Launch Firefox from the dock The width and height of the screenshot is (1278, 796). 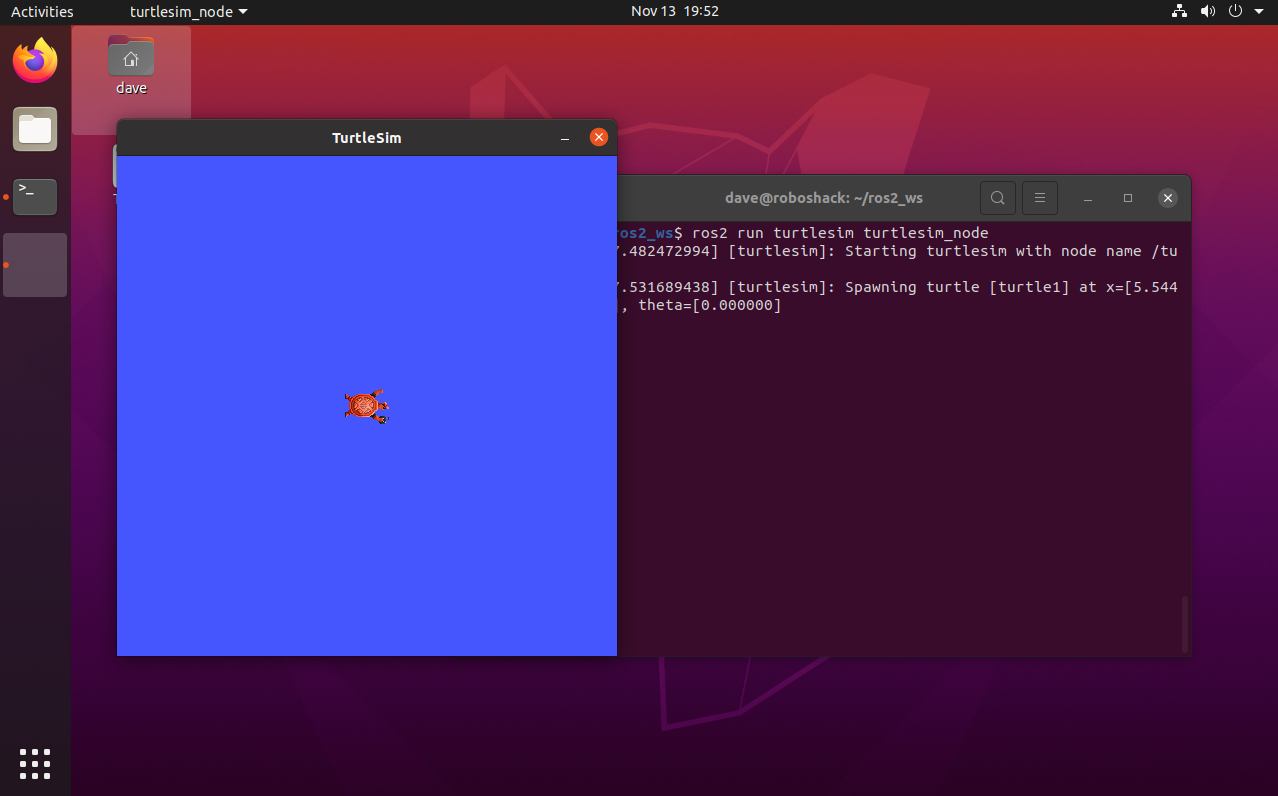(35, 61)
